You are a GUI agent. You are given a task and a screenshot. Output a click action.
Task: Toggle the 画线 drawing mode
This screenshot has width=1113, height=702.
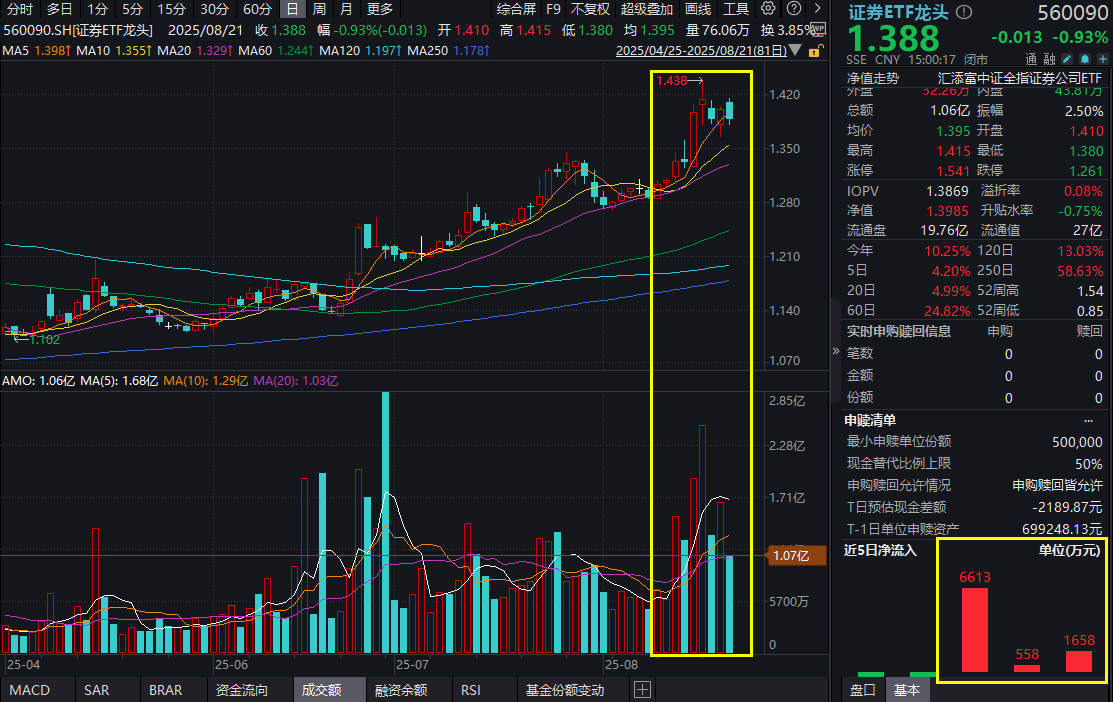[x=697, y=9]
